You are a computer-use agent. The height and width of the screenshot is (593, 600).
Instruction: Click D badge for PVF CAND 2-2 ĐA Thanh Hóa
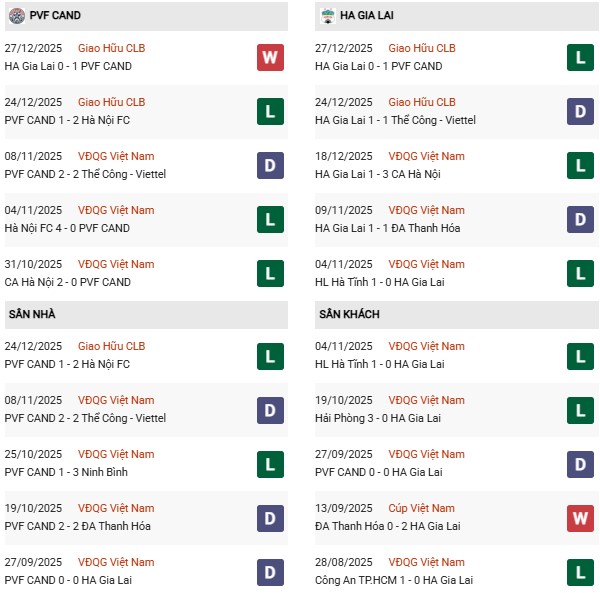click(270, 517)
